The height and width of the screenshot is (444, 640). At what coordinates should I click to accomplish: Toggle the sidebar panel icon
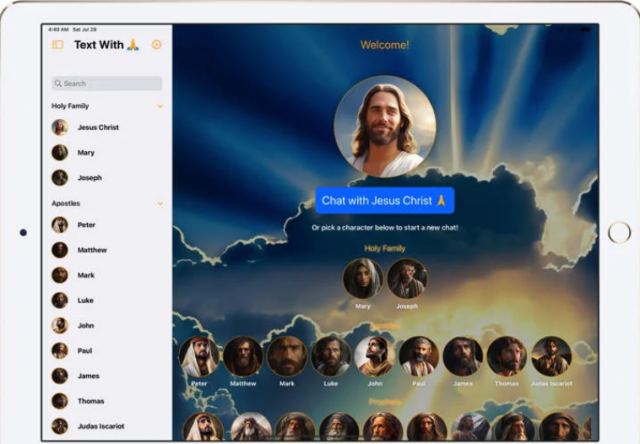(x=57, y=45)
